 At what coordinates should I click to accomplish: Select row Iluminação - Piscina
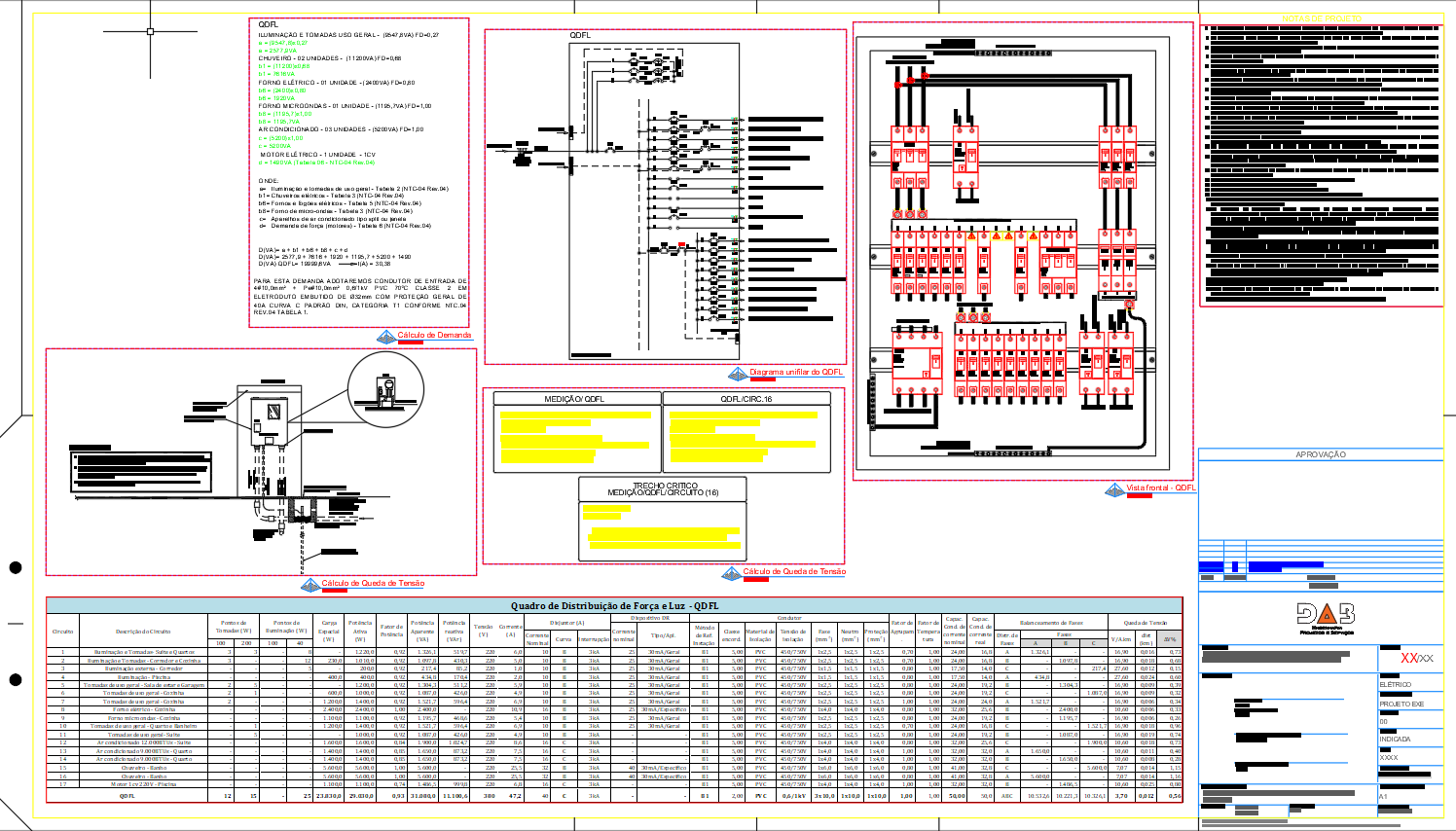[614, 676]
